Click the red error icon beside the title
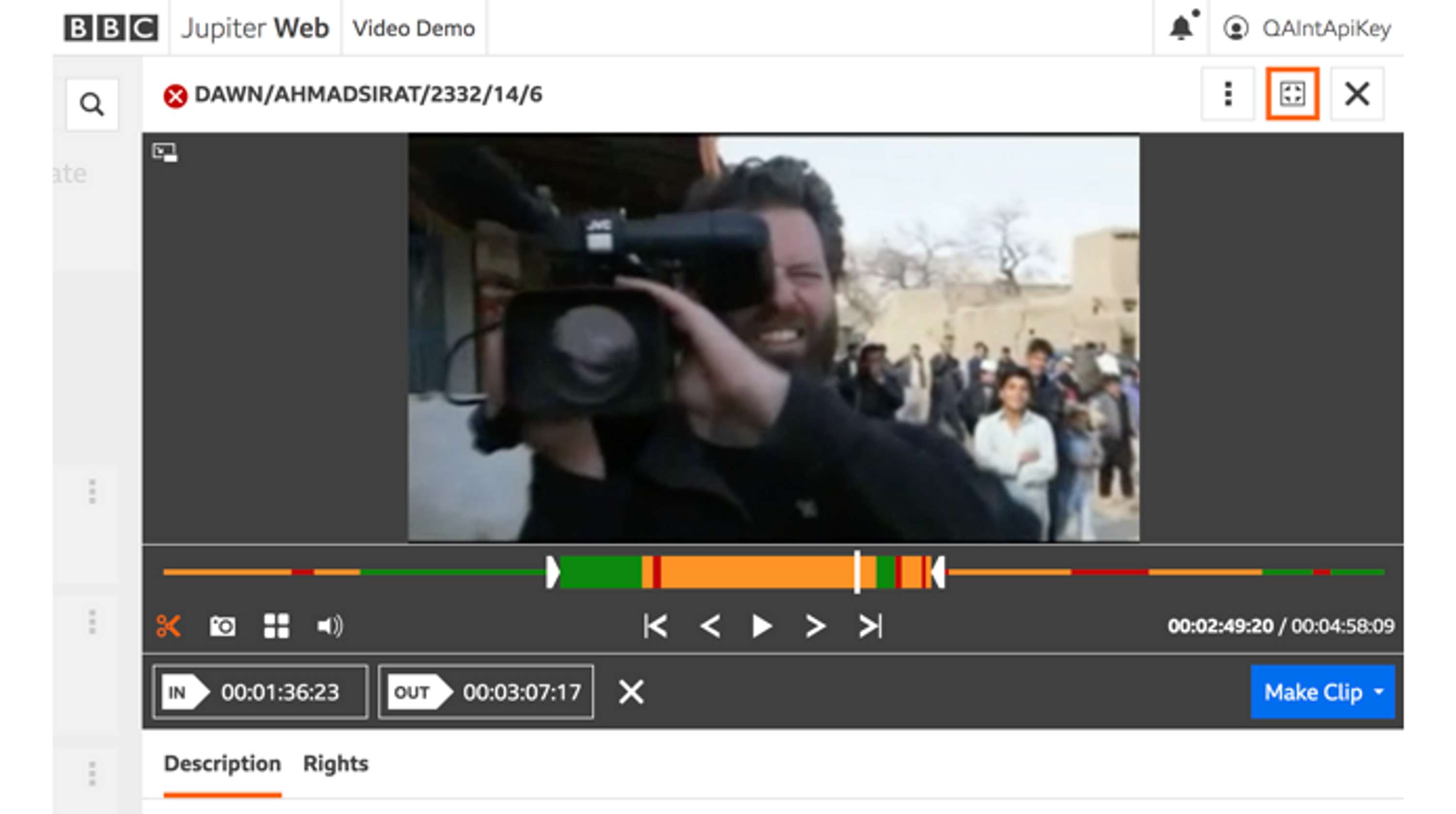The image size is (1456, 814). (175, 96)
